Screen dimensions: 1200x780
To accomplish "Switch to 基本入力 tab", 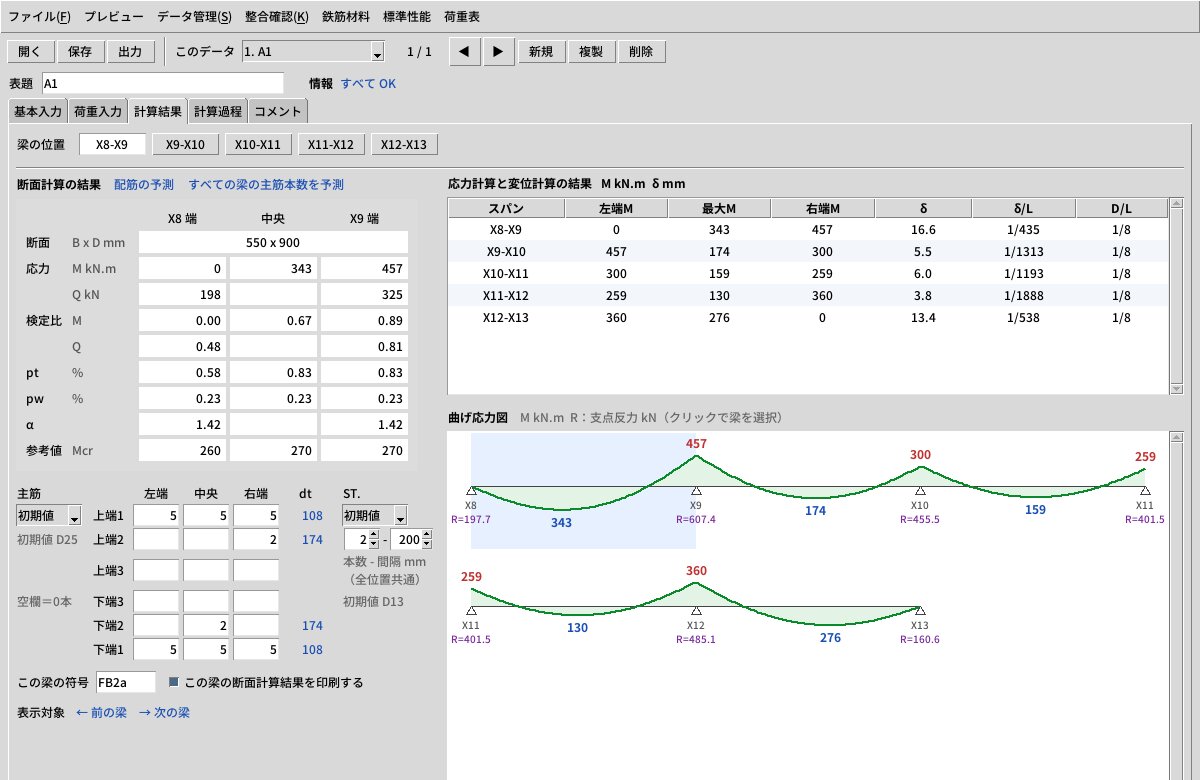I will pyautogui.click(x=38, y=111).
